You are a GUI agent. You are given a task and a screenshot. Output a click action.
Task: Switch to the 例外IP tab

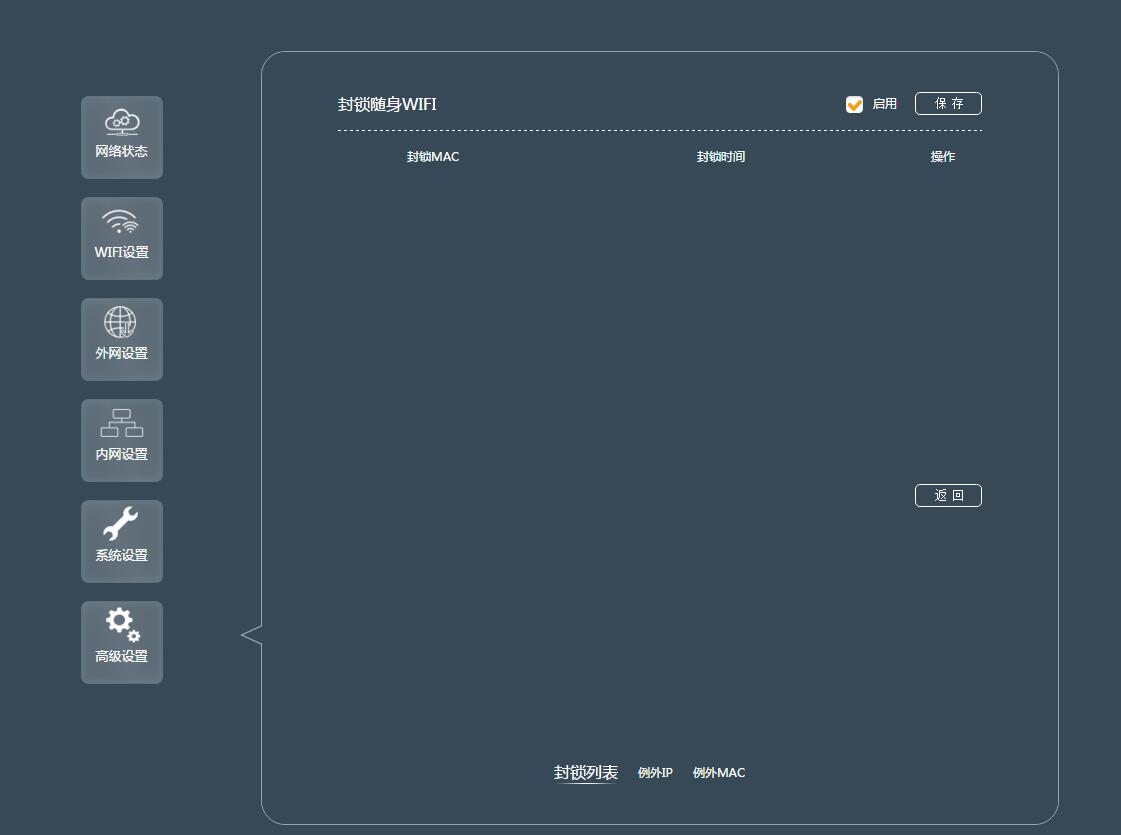tap(655, 773)
